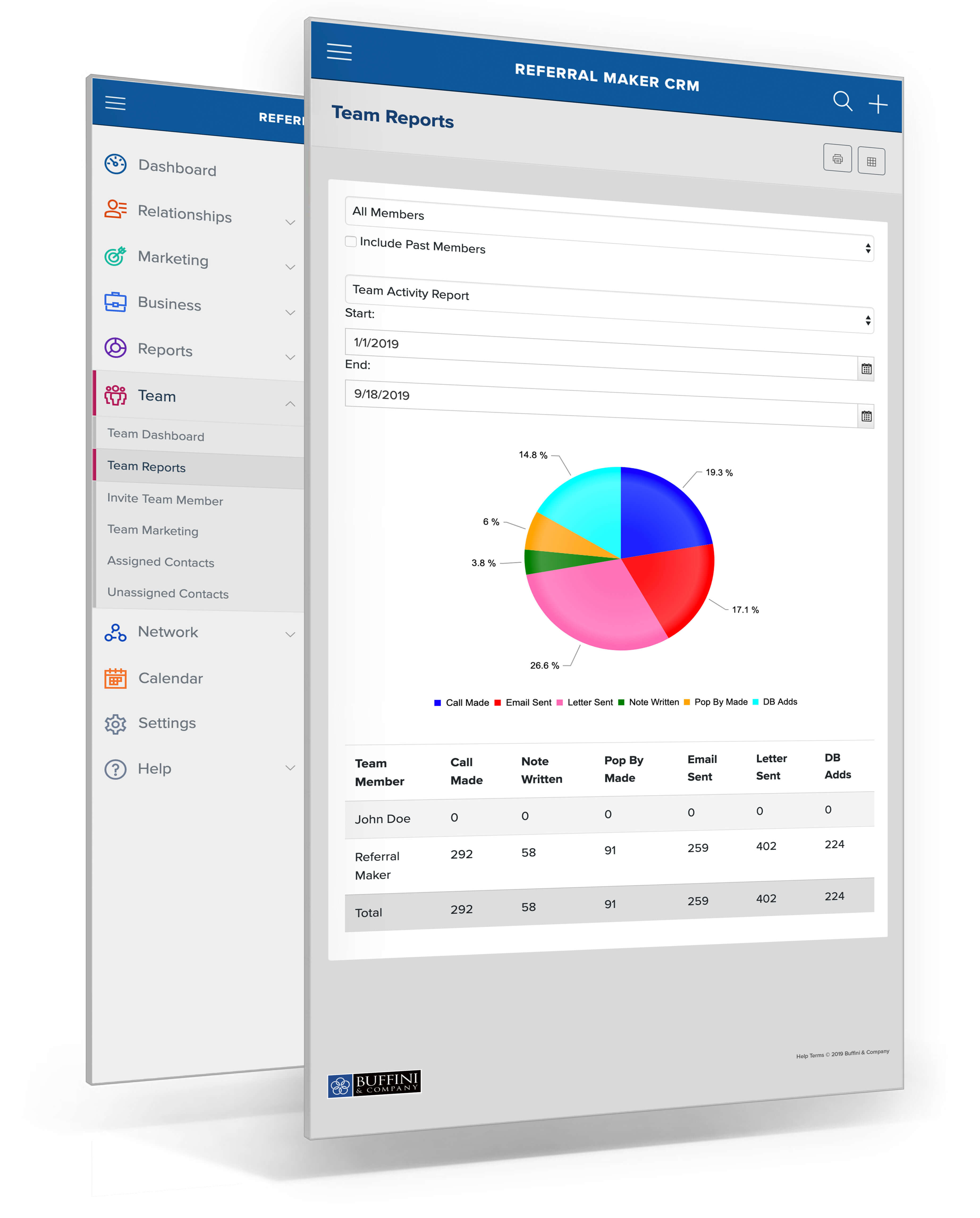This screenshot has width=980, height=1218.
Task: Click Referral Maker team member name
Action: pos(377,866)
